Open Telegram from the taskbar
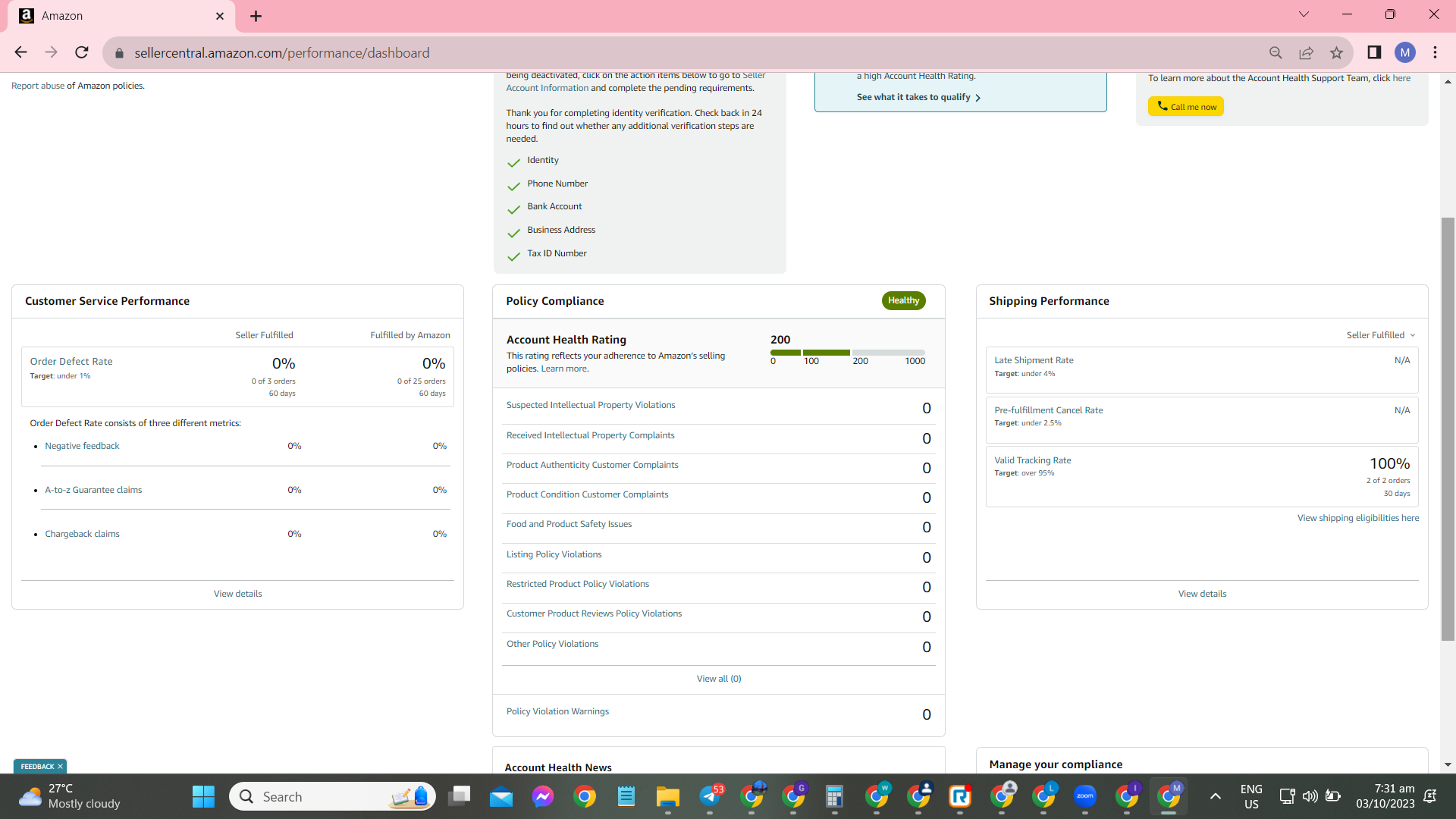This screenshot has height=819, width=1456. [x=711, y=796]
